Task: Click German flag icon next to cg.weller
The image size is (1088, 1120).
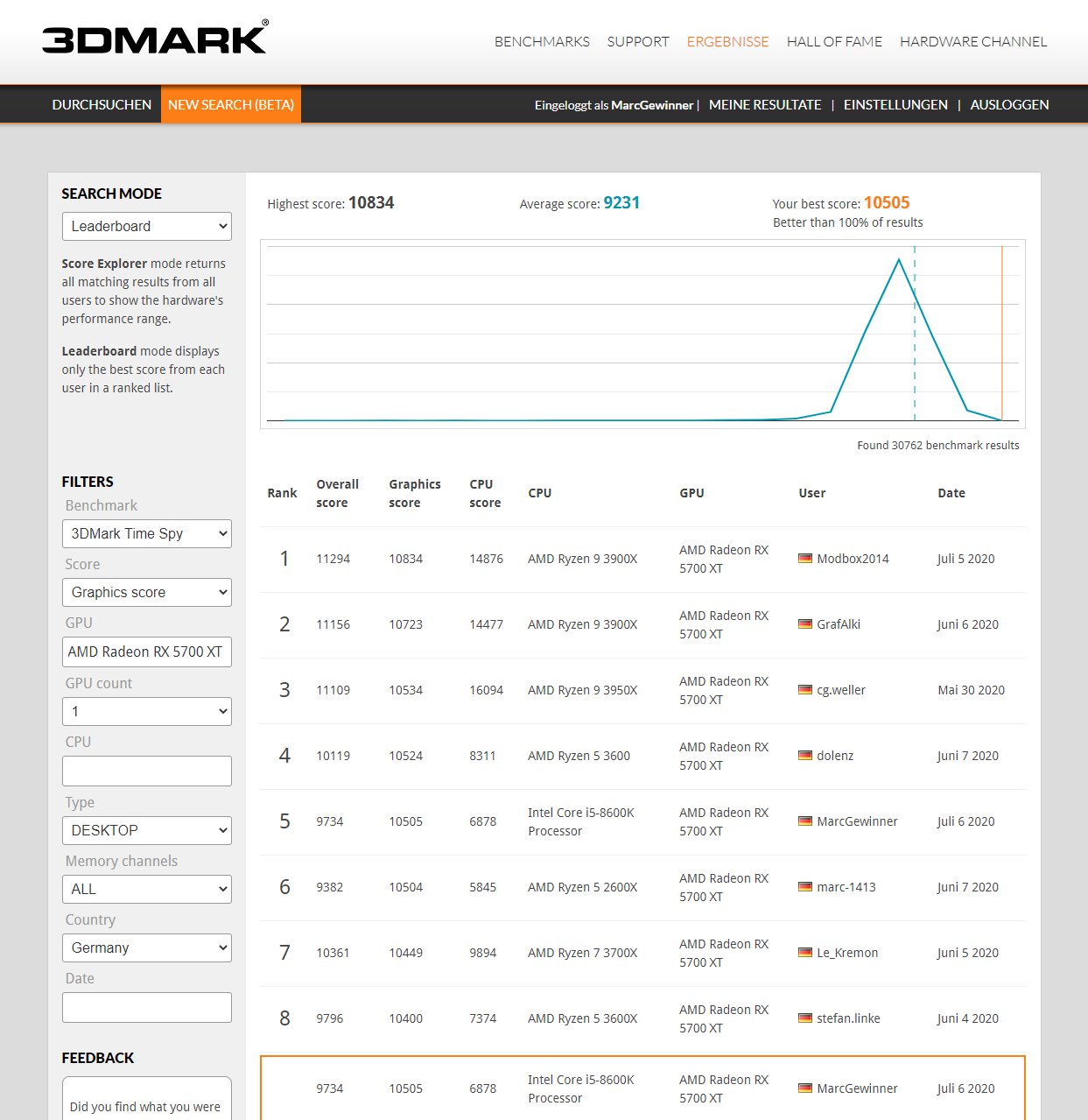Action: (805, 689)
